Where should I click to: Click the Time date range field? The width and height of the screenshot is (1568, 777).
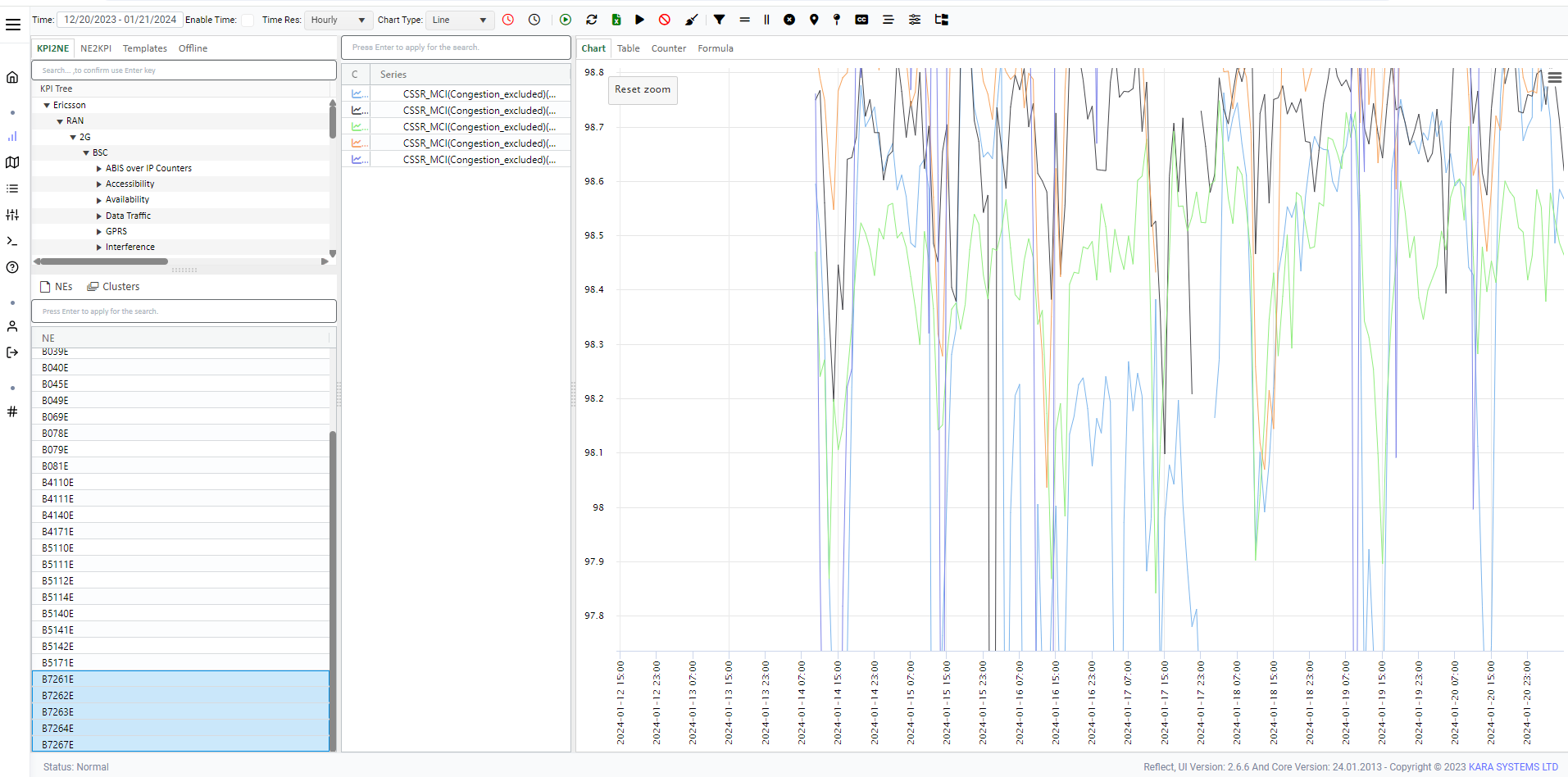pyautogui.click(x=120, y=20)
